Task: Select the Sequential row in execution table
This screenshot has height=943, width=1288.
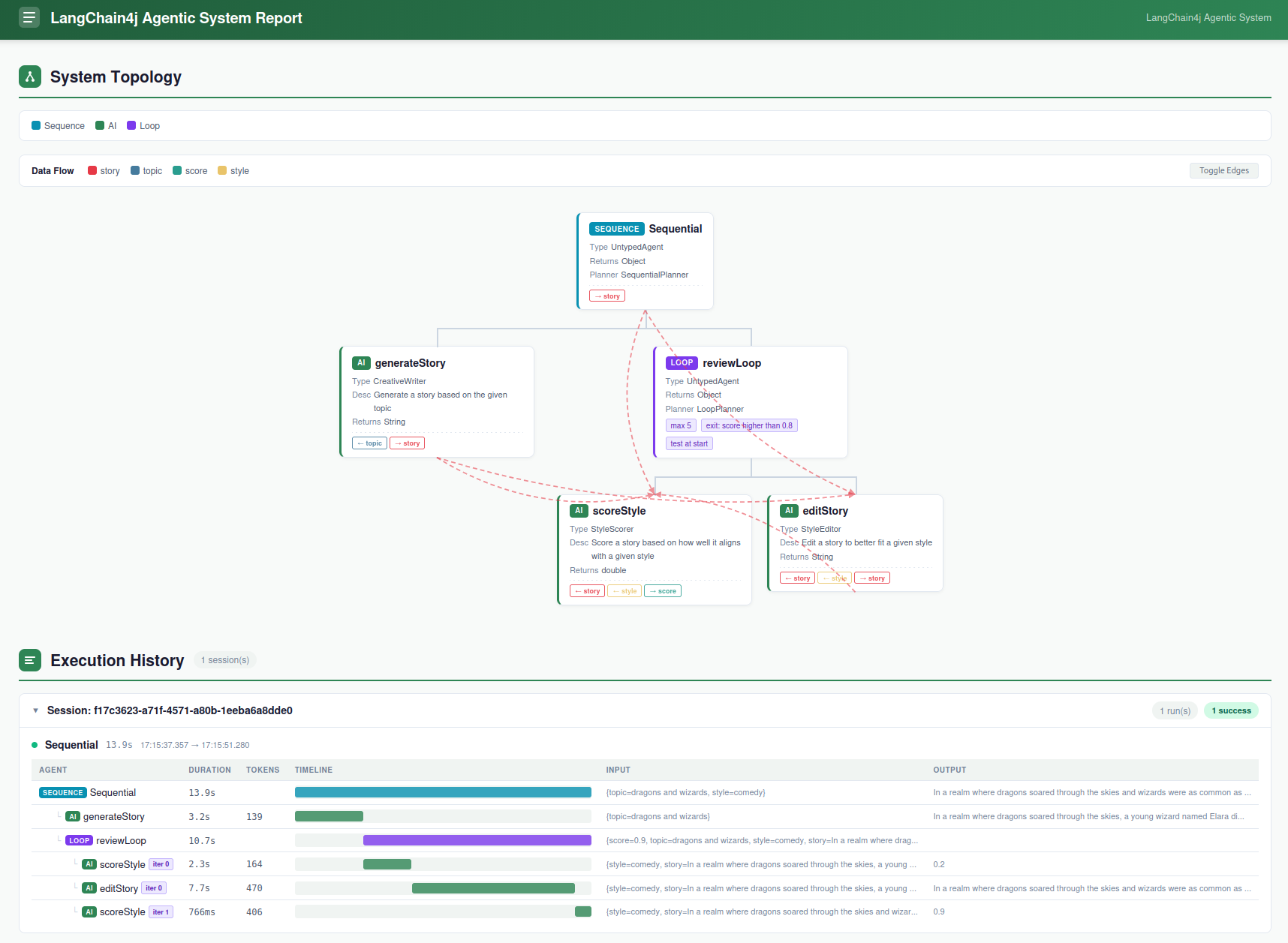Action: click(x=113, y=793)
